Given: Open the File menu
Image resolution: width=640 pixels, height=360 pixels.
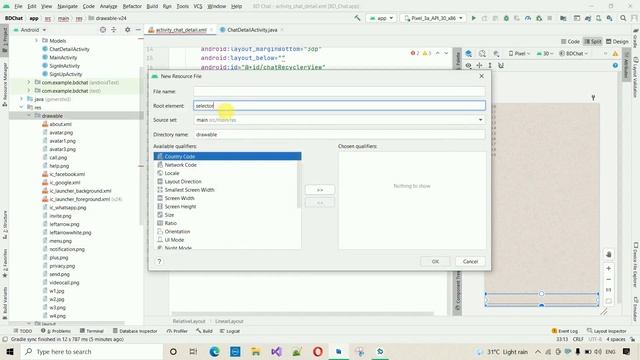Looking at the screenshot, I should point(18,7).
